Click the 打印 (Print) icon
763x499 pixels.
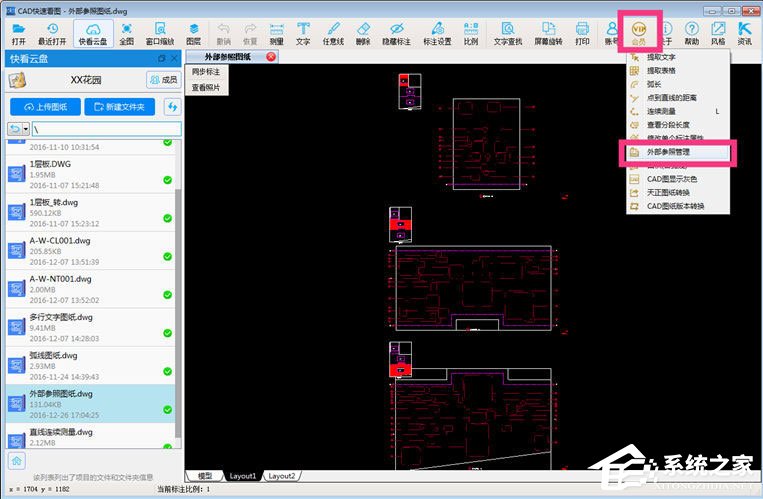(x=582, y=34)
